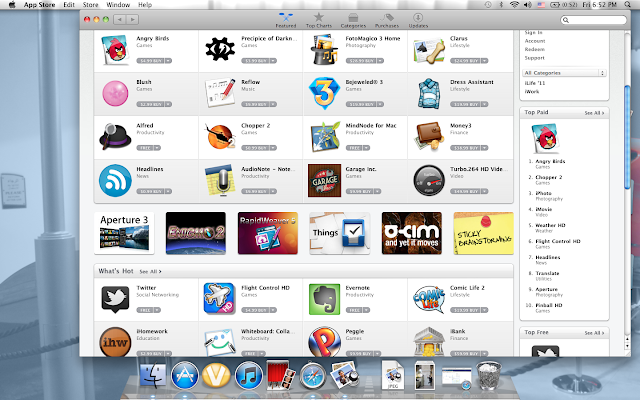
Task: Switch to the Categories tab
Action: click(353, 20)
